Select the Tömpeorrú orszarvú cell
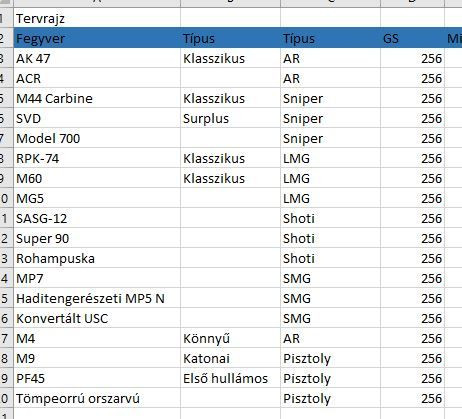 [97, 398]
